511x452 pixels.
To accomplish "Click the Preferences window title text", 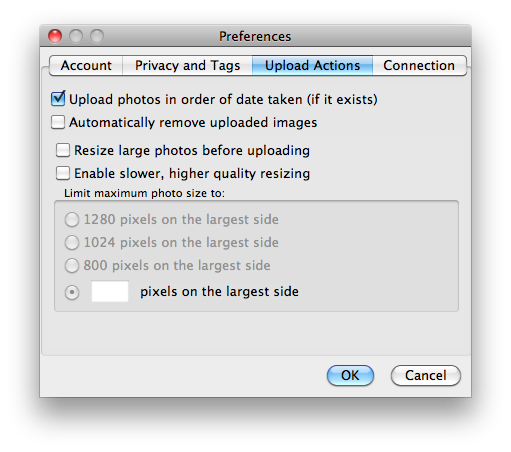I will [x=255, y=36].
